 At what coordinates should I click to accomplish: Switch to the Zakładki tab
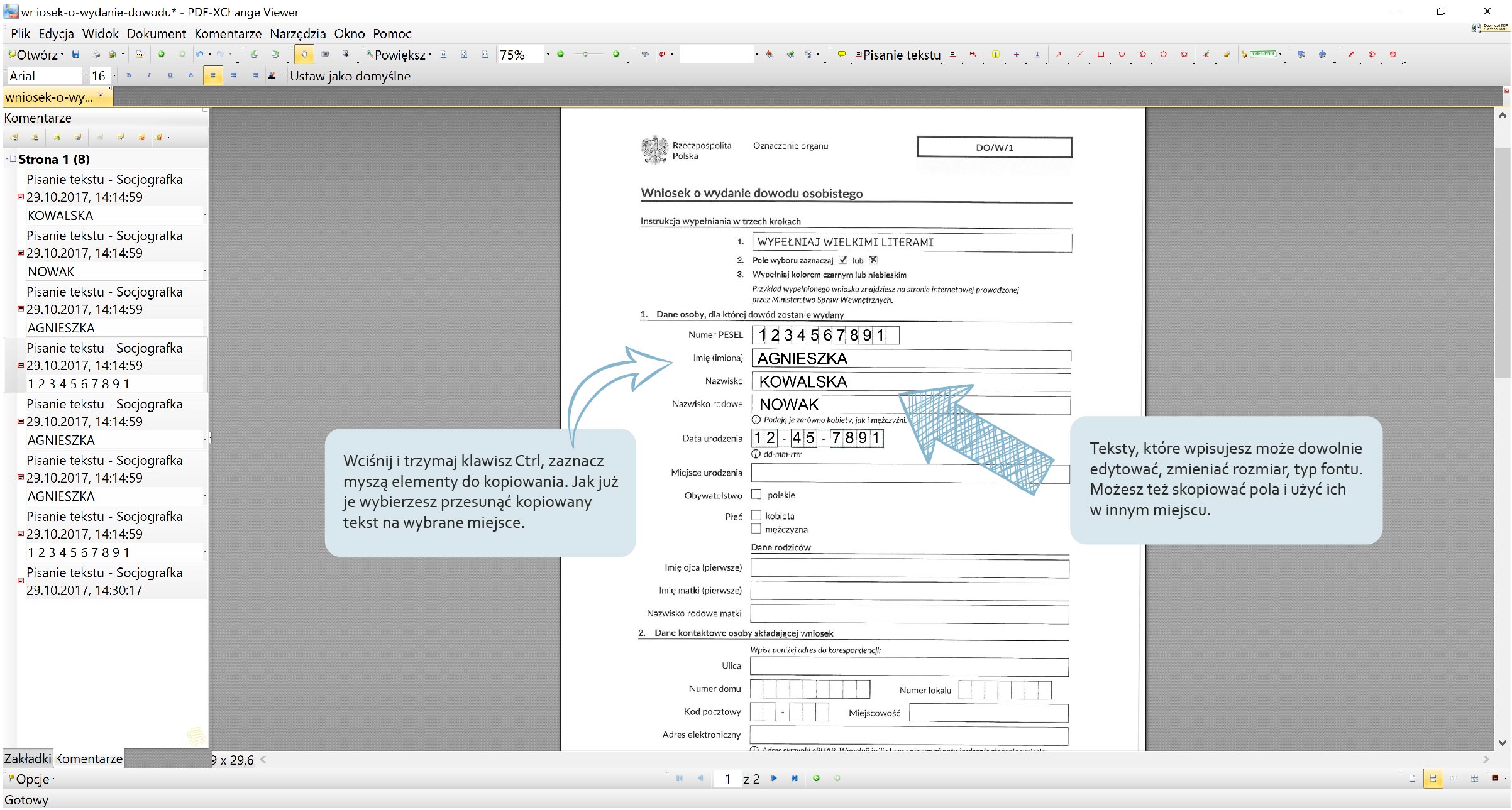pyautogui.click(x=27, y=758)
